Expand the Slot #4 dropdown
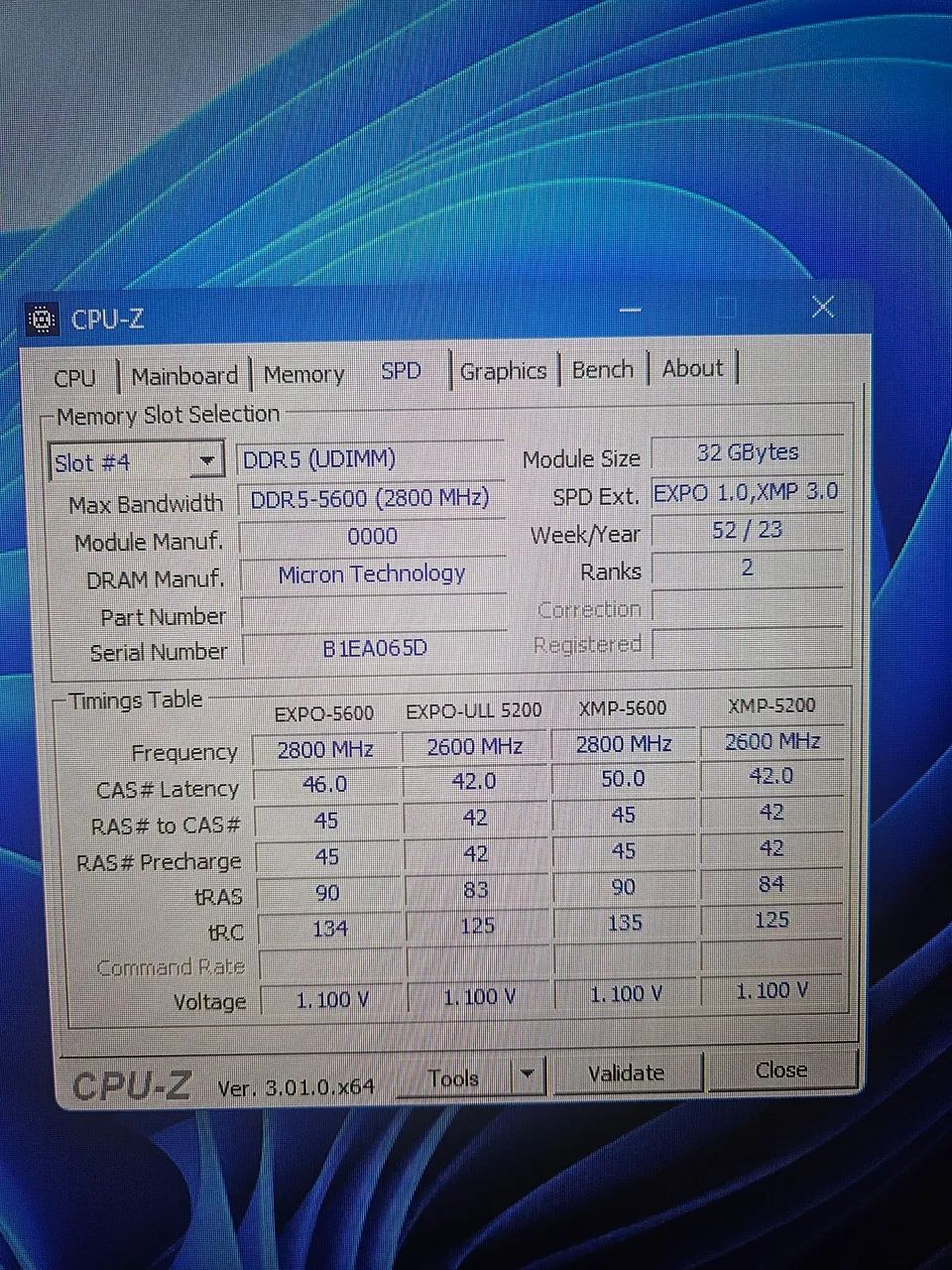952x1270 pixels. tap(137, 462)
